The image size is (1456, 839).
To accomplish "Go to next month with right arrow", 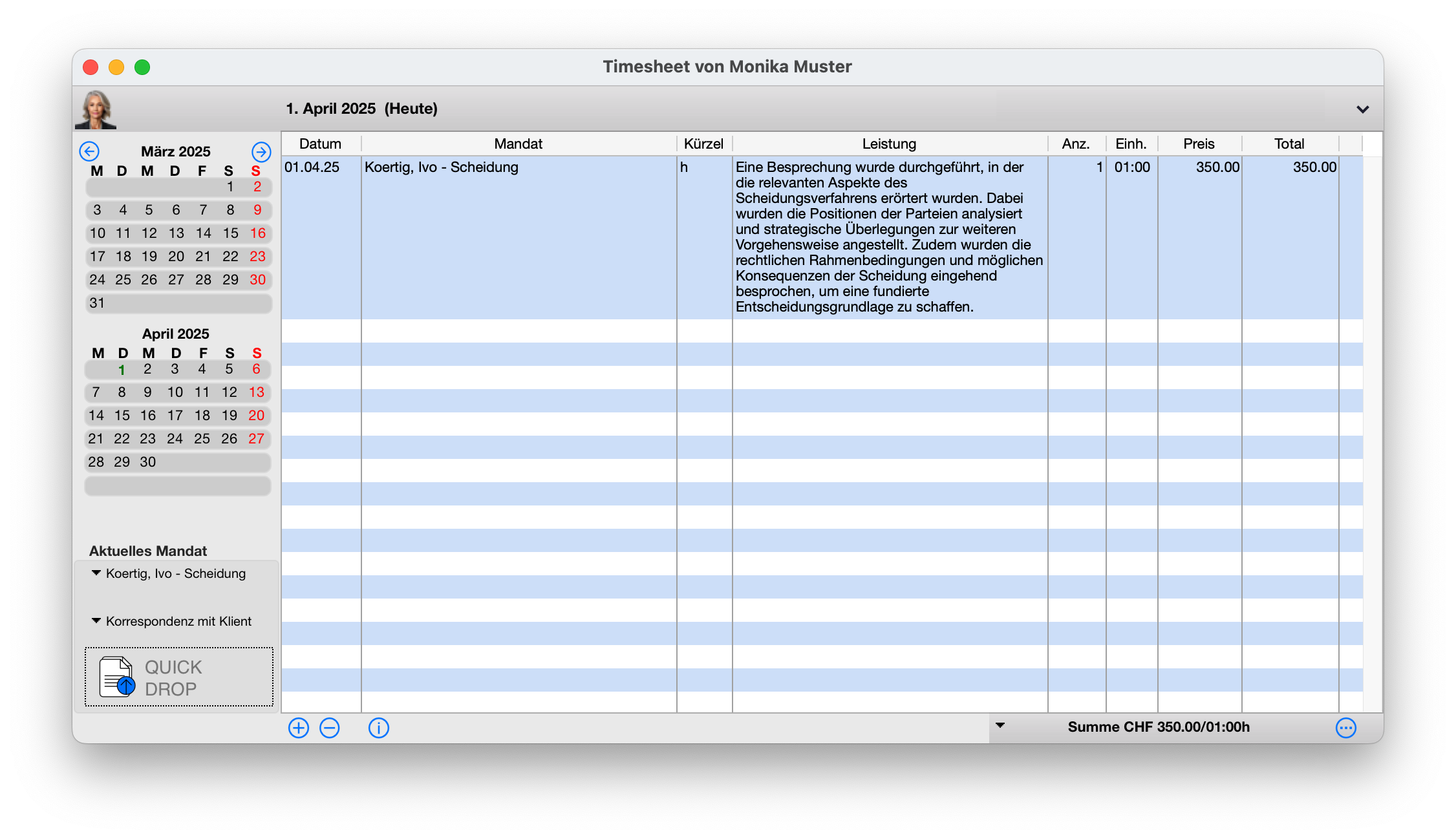I will coord(261,152).
